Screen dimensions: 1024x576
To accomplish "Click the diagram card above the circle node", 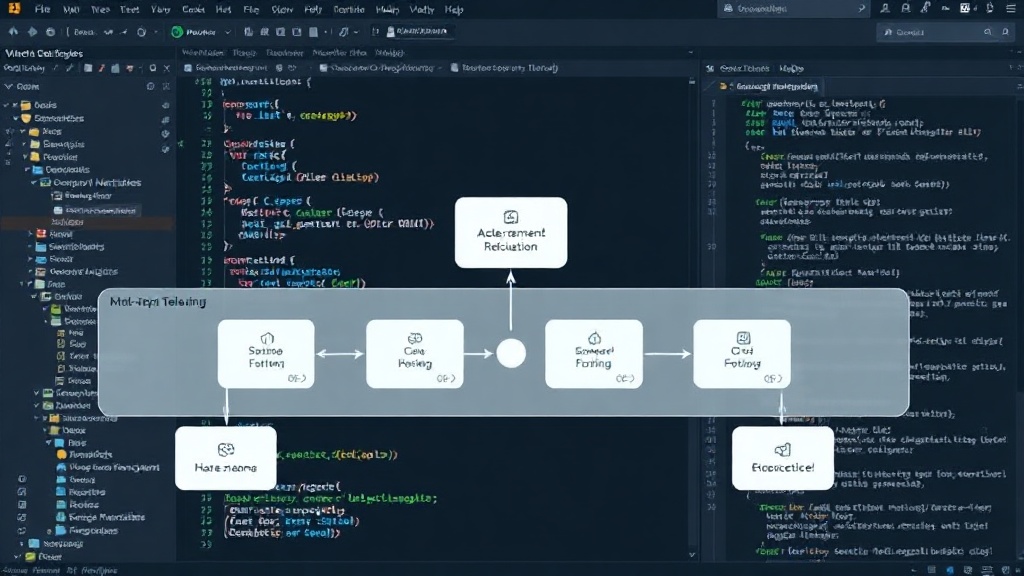I will 511,232.
